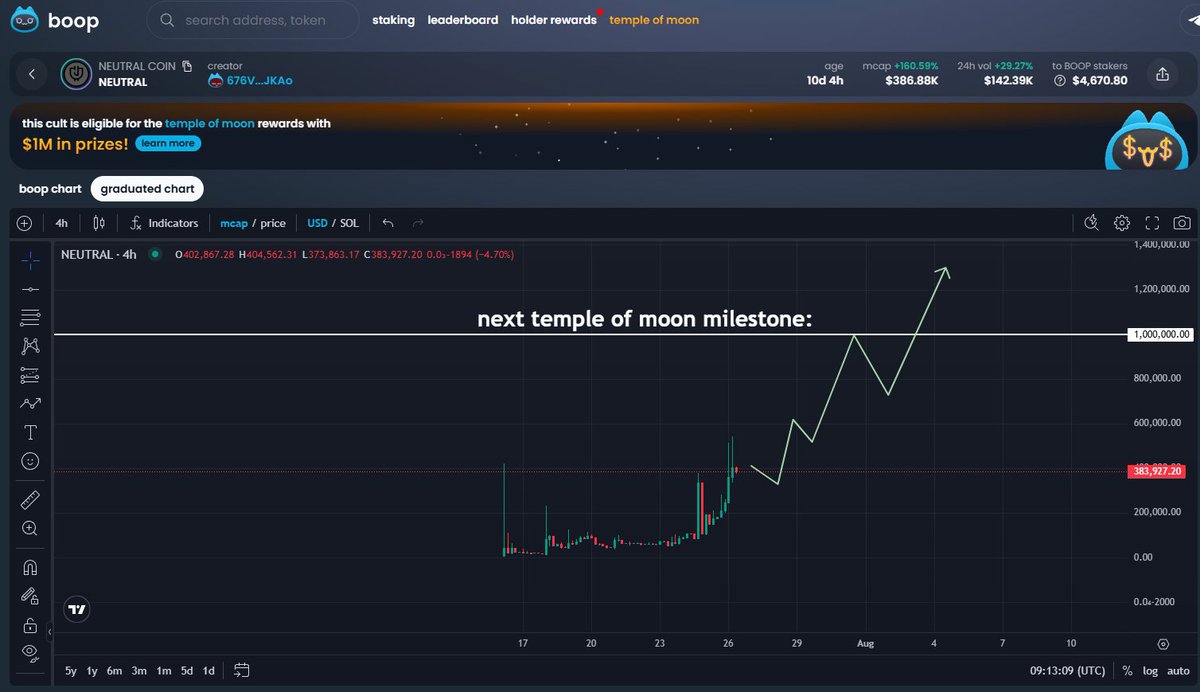
Task: Click the search address, token field
Action: click(x=254, y=20)
